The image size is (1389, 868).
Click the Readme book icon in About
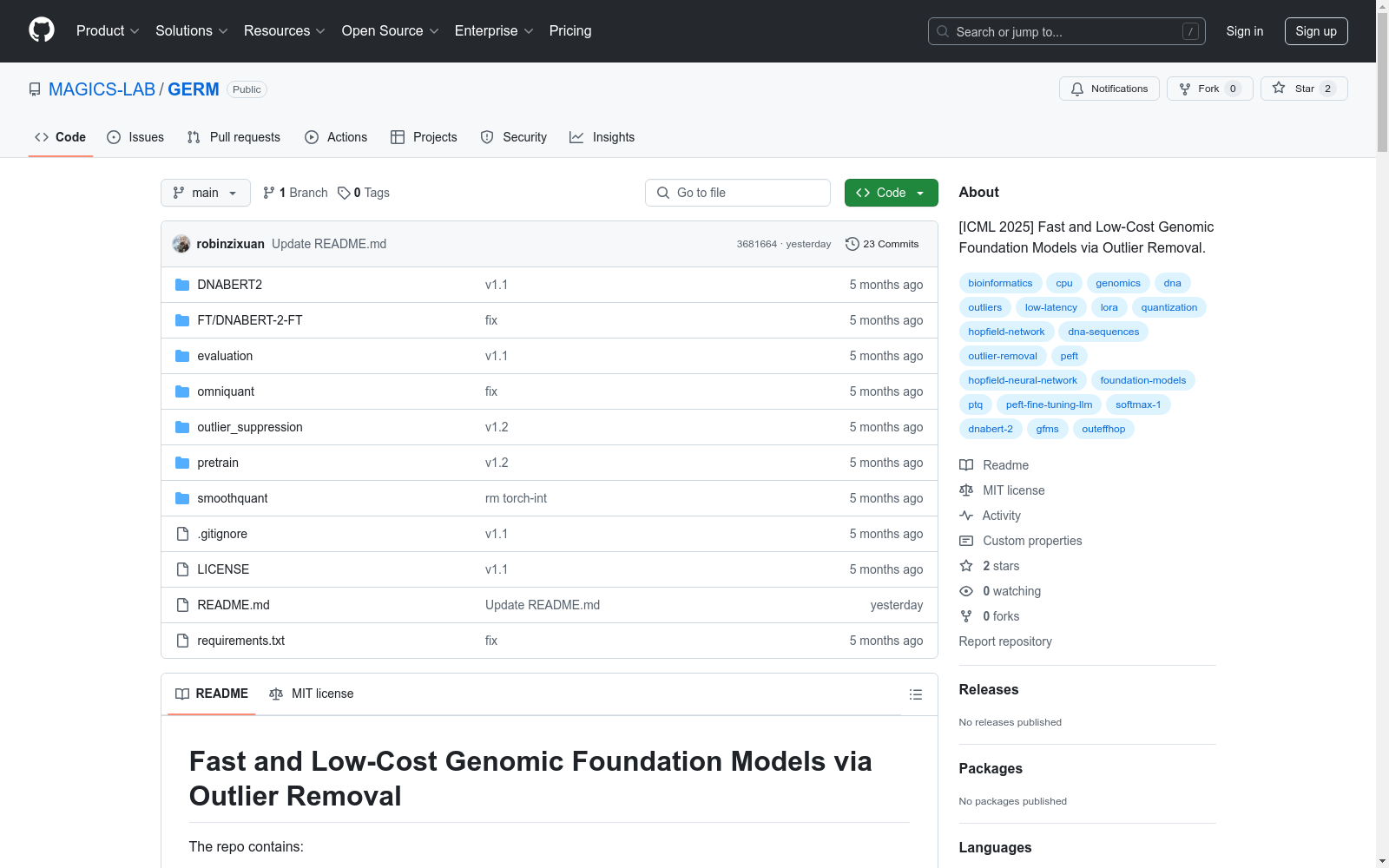pyautogui.click(x=966, y=465)
